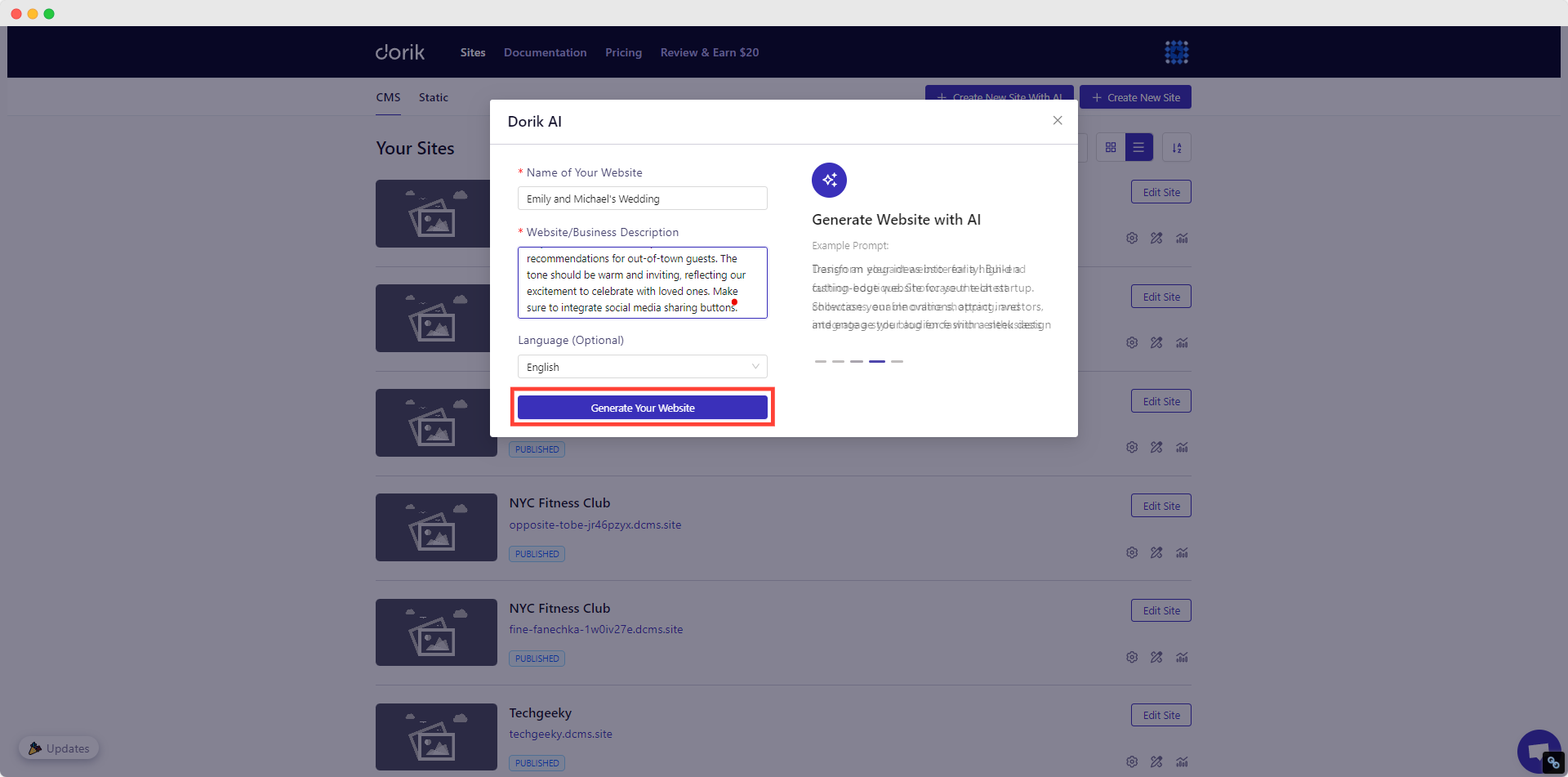
Task: Open the dotted profile avatar menu
Action: tap(1177, 52)
